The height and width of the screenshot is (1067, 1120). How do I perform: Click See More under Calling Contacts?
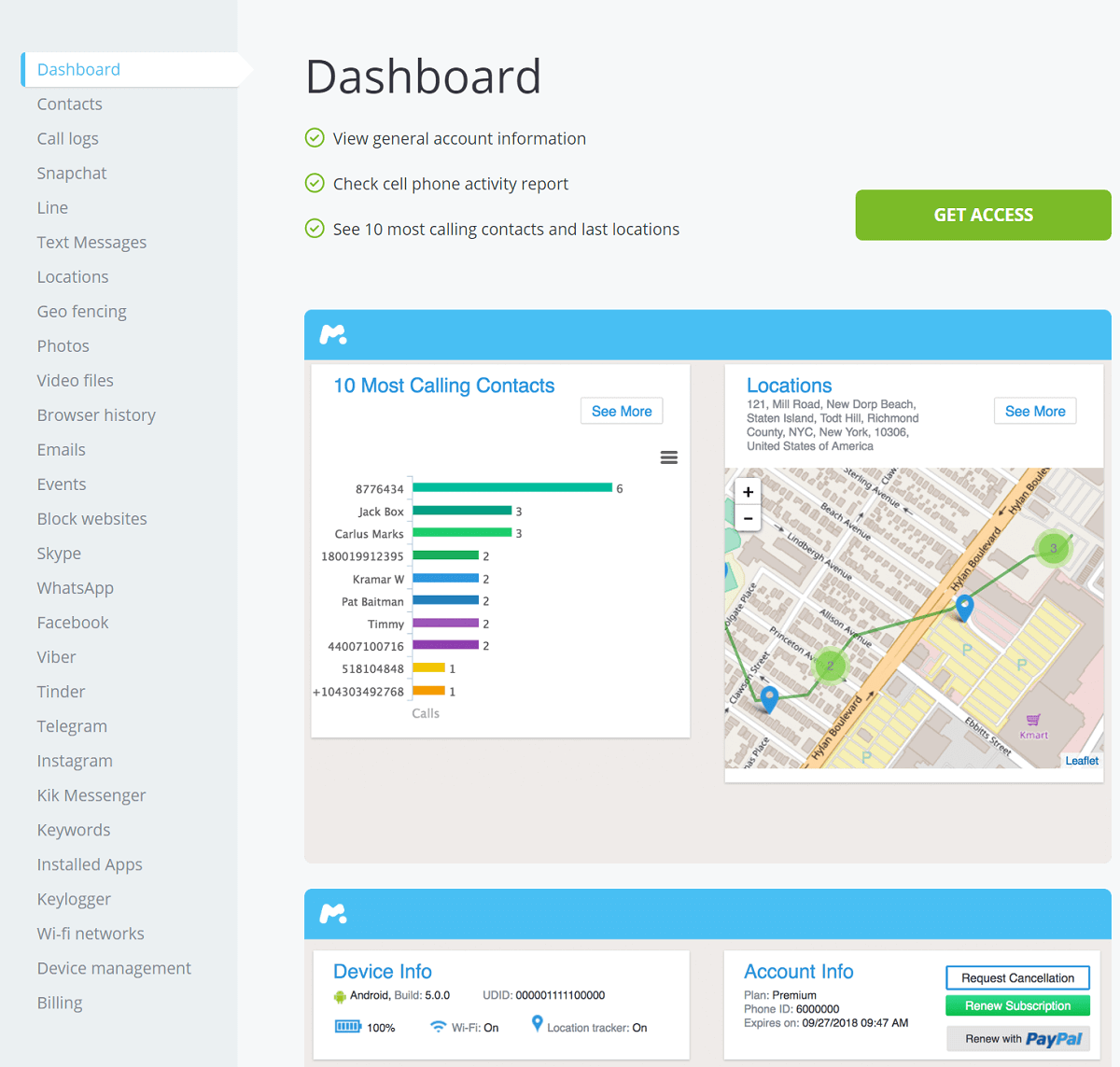coord(622,411)
